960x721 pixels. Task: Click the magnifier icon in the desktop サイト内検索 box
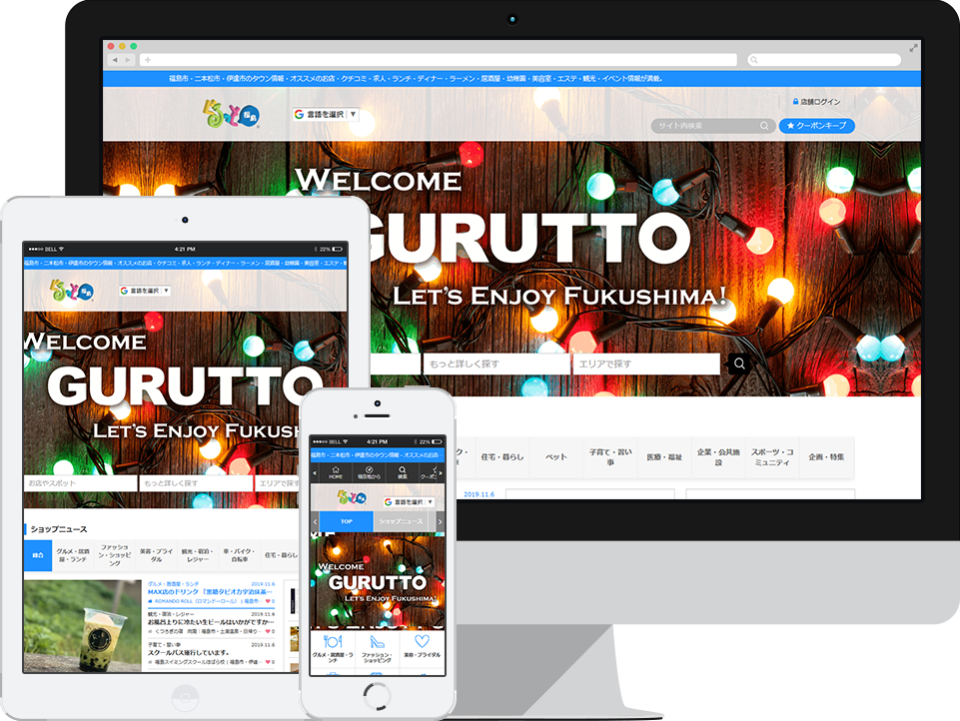[764, 125]
